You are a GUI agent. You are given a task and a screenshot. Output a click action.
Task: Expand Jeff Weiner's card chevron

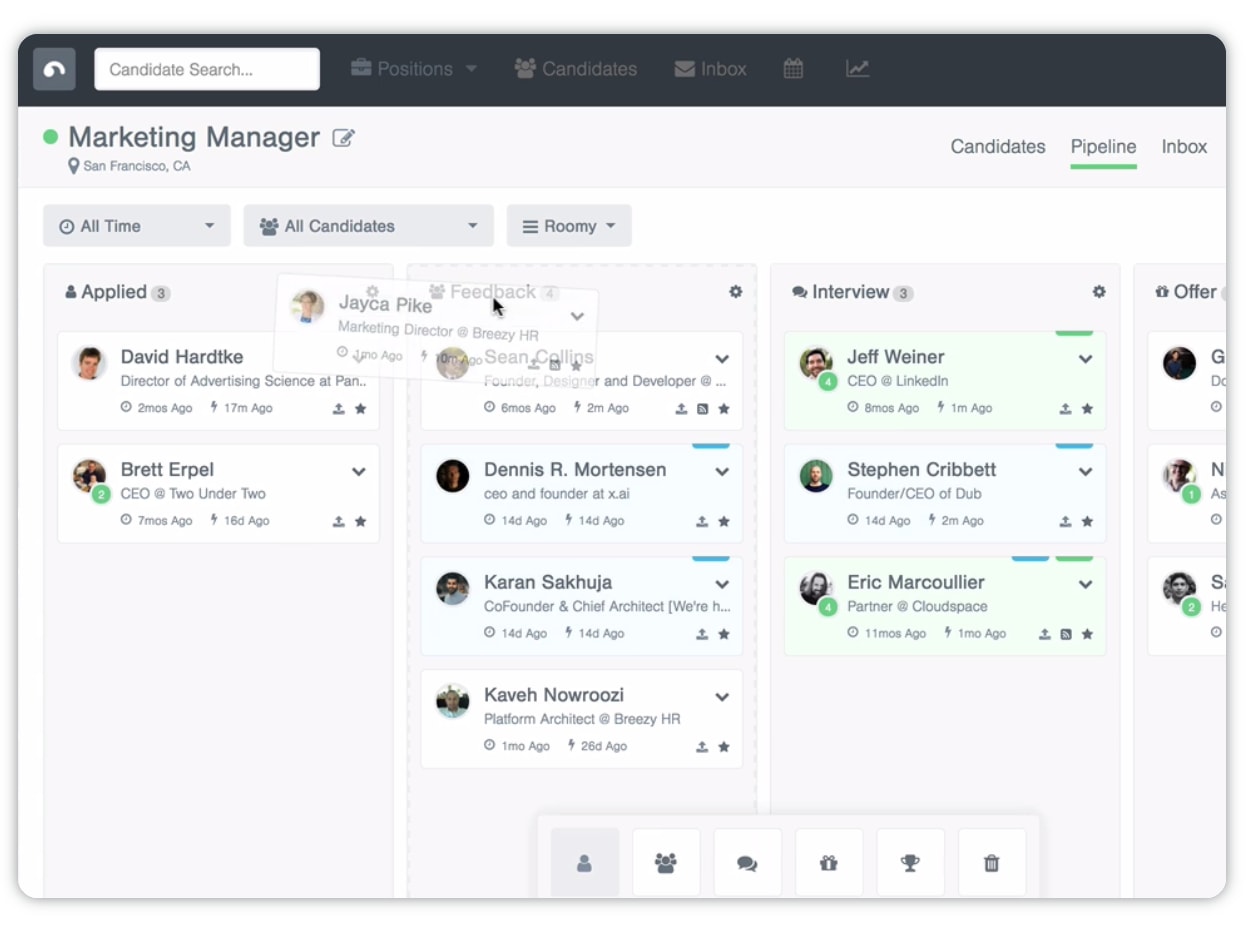pos(1085,359)
